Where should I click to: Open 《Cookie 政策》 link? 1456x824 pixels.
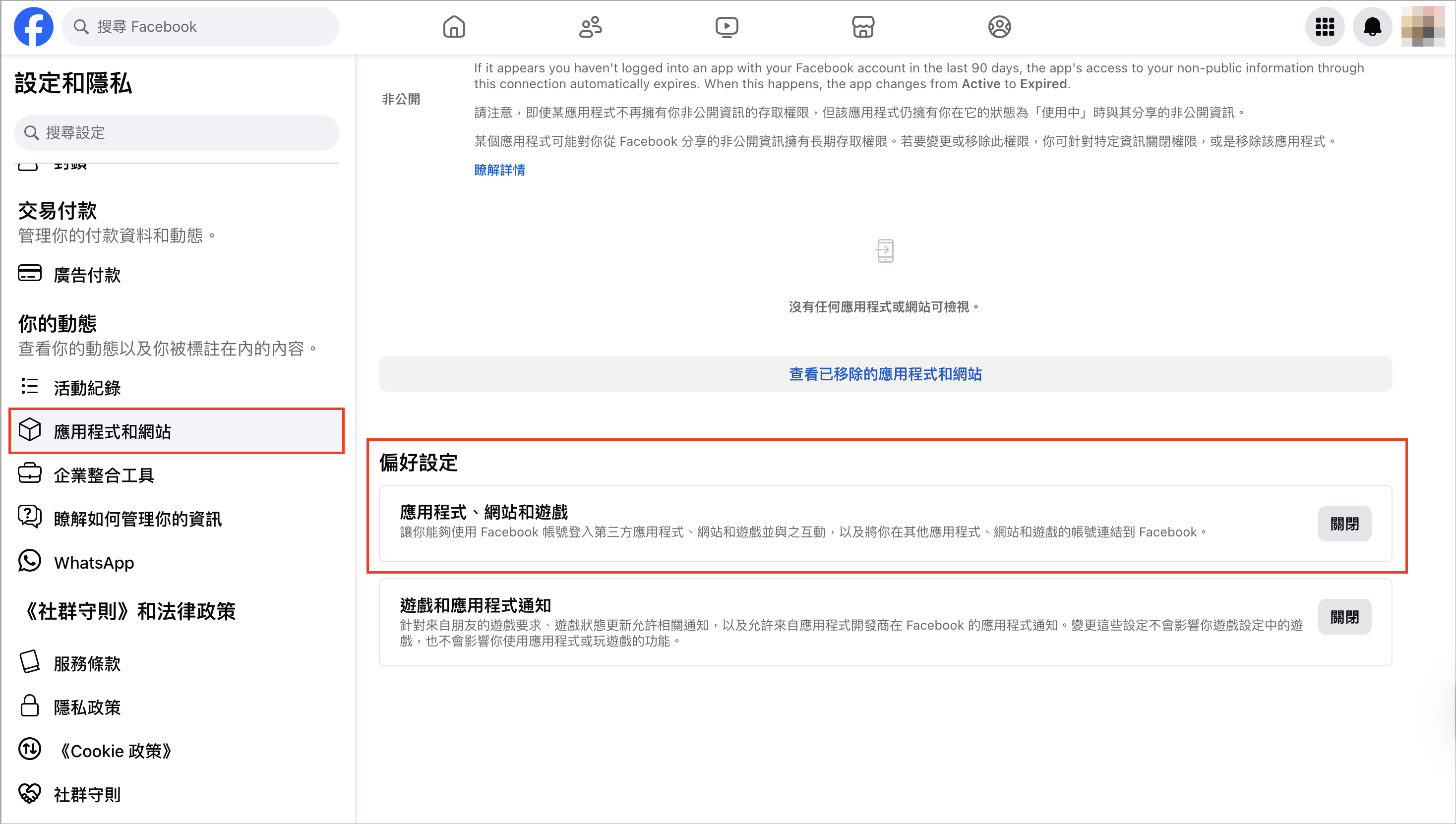177,751
